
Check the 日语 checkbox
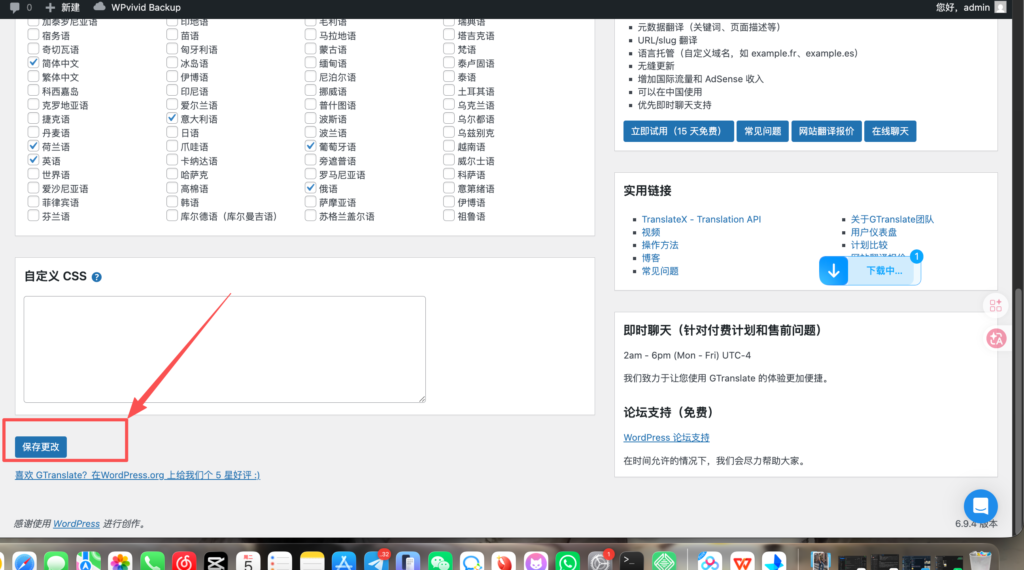click(x=172, y=133)
